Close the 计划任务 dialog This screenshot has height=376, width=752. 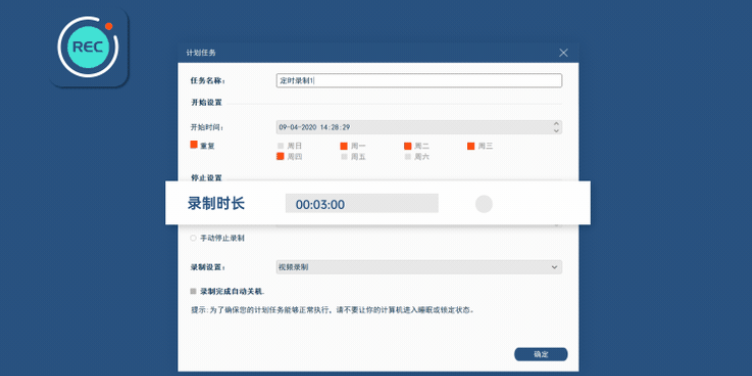point(564,53)
